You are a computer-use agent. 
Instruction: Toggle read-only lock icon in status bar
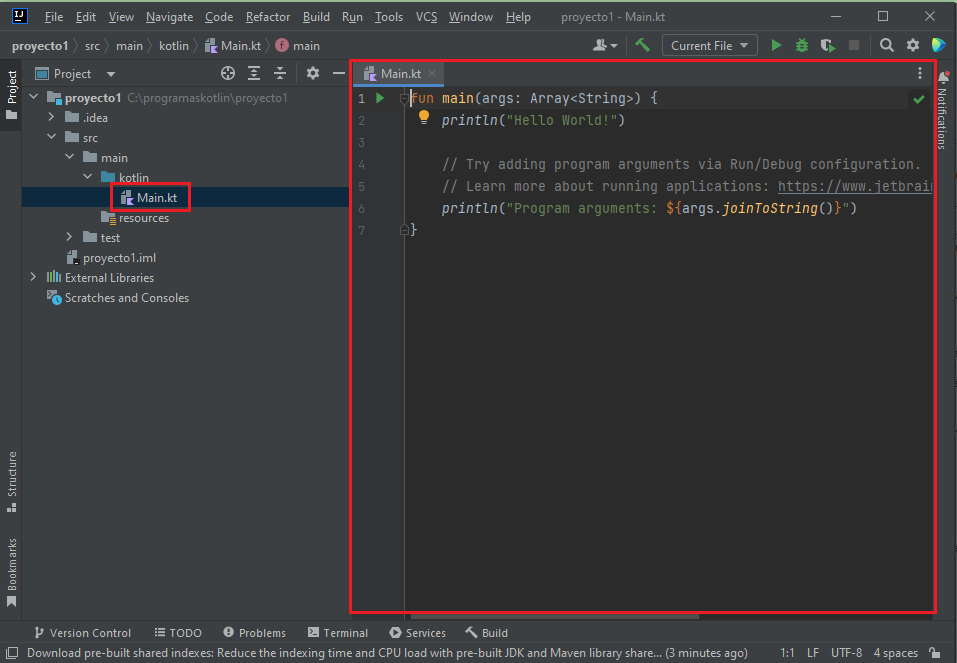click(x=934, y=653)
